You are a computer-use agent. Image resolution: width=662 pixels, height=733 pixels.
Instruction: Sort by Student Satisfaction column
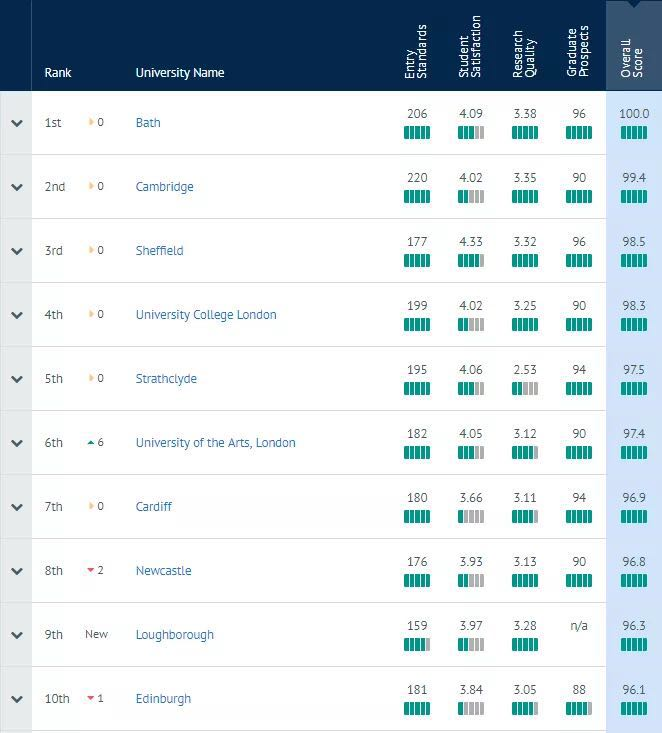(x=470, y=48)
